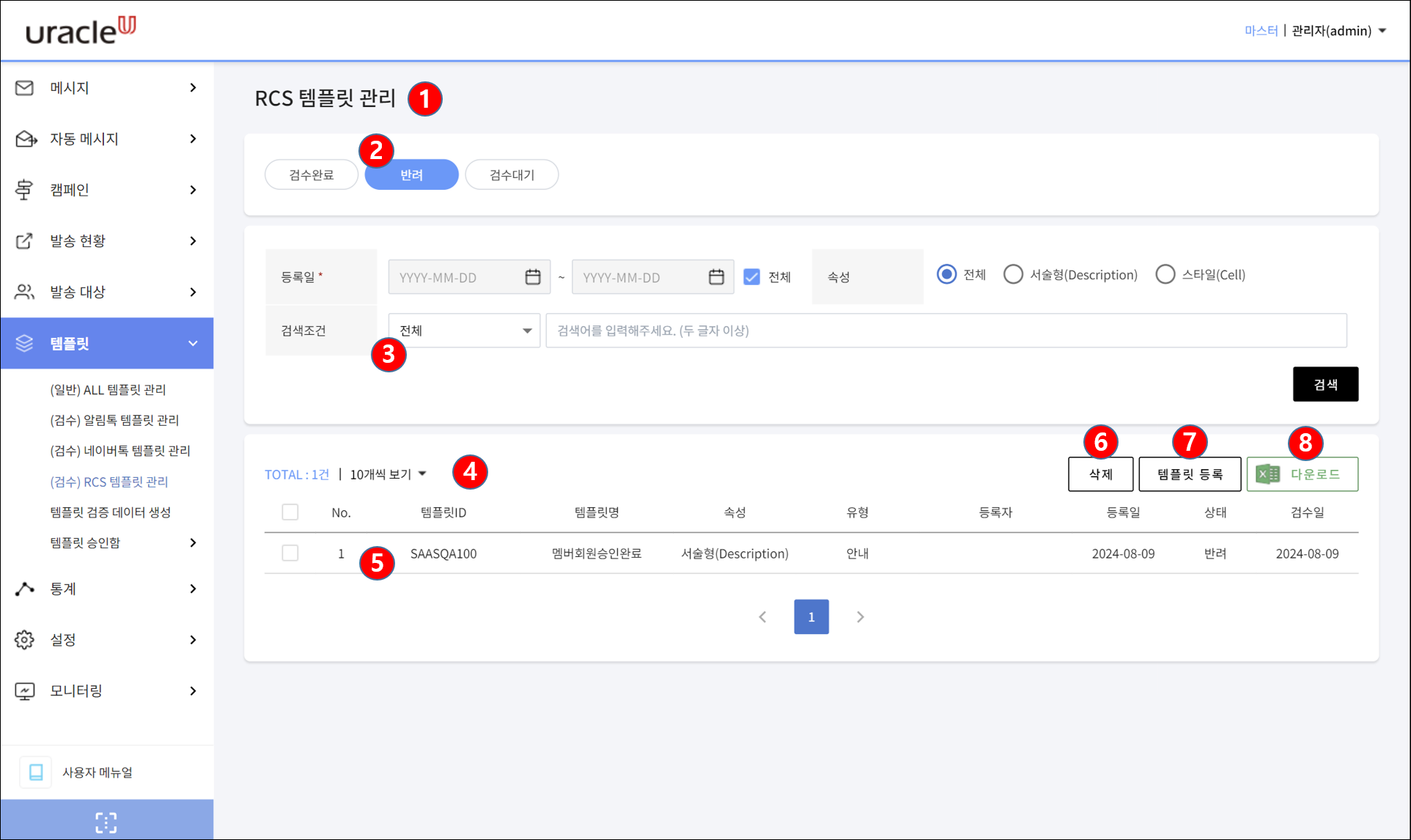The width and height of the screenshot is (1411, 840).
Task: Click the 마스터 link
Action: click(1261, 31)
